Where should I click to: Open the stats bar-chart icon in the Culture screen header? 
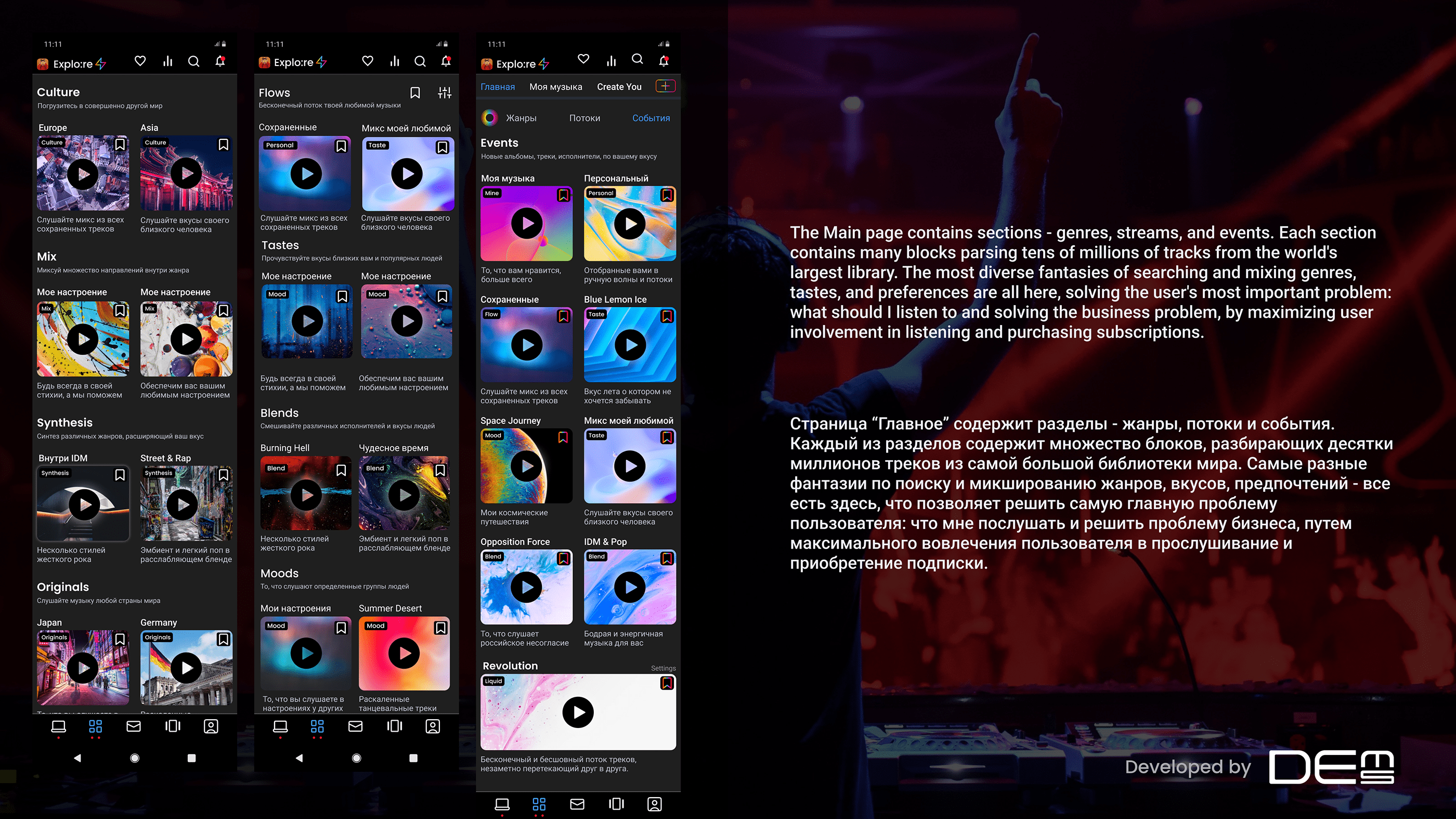[x=168, y=61]
